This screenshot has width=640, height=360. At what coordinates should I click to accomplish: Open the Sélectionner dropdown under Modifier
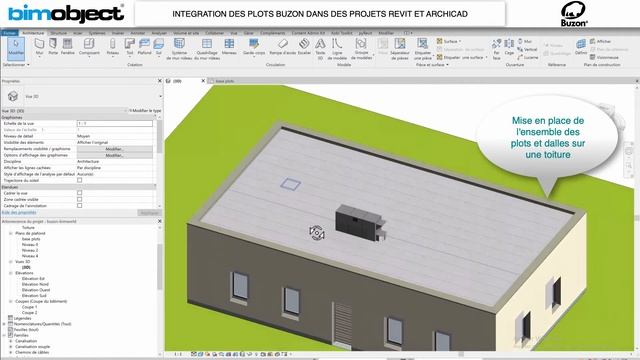16,65
